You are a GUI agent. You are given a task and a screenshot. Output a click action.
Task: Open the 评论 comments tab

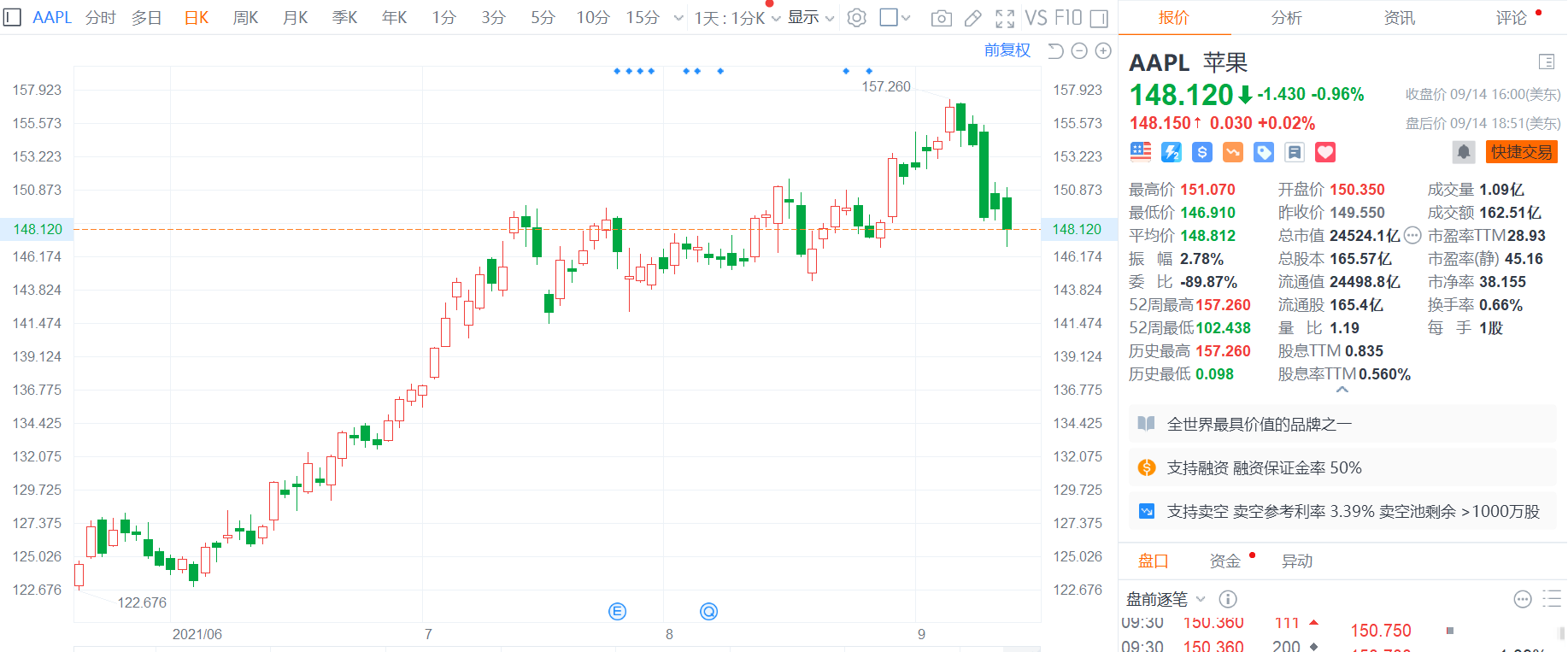[x=1511, y=17]
